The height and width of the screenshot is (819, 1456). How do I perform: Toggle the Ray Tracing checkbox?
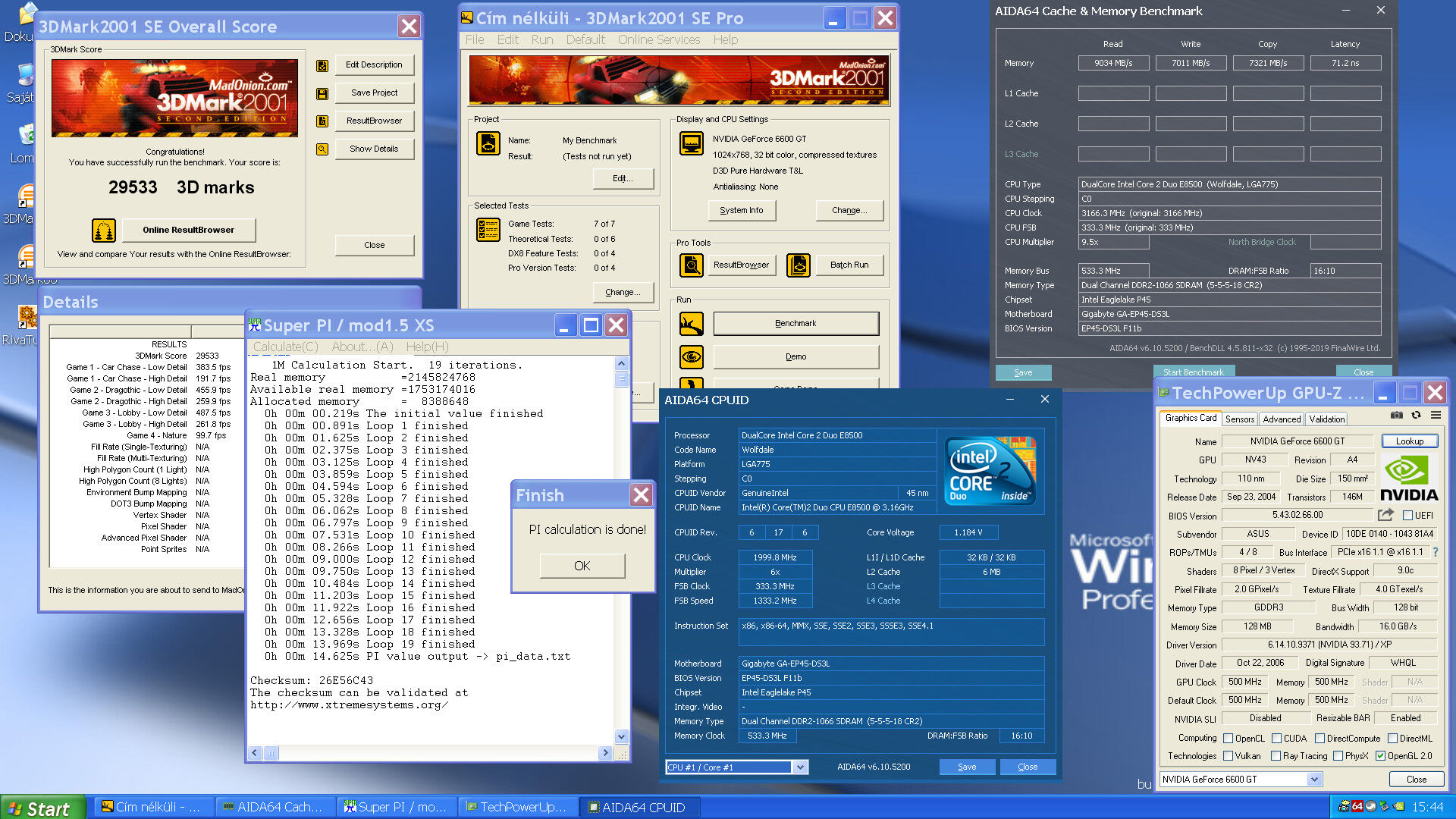click(1276, 756)
